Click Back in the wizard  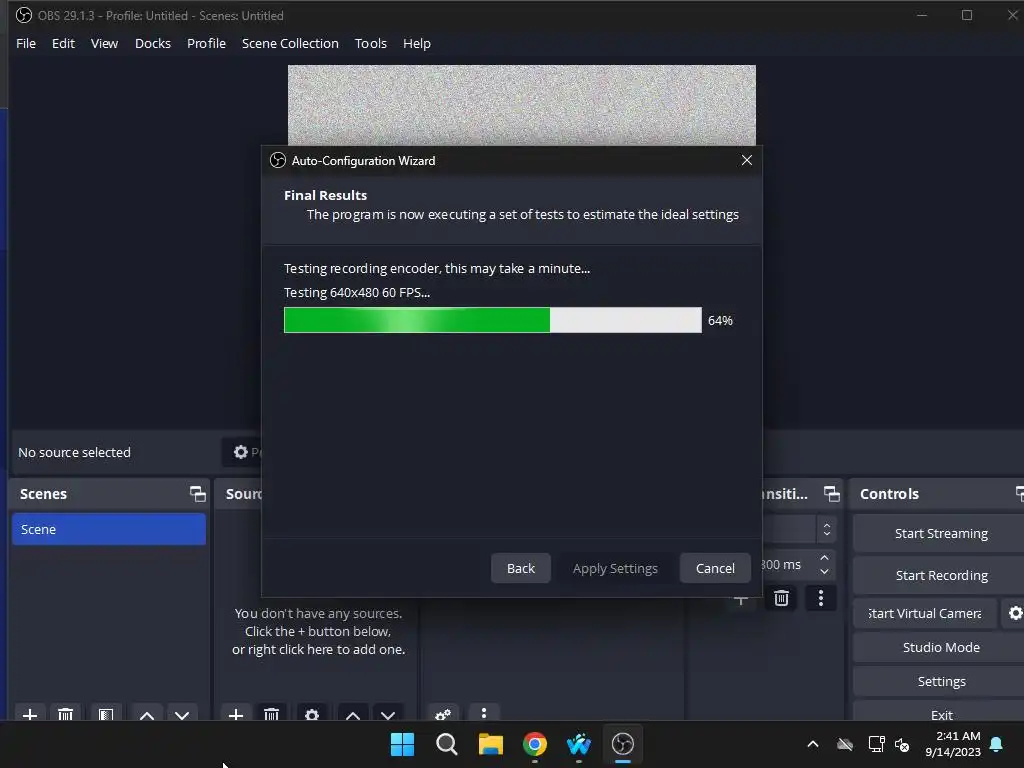pyautogui.click(x=520, y=568)
